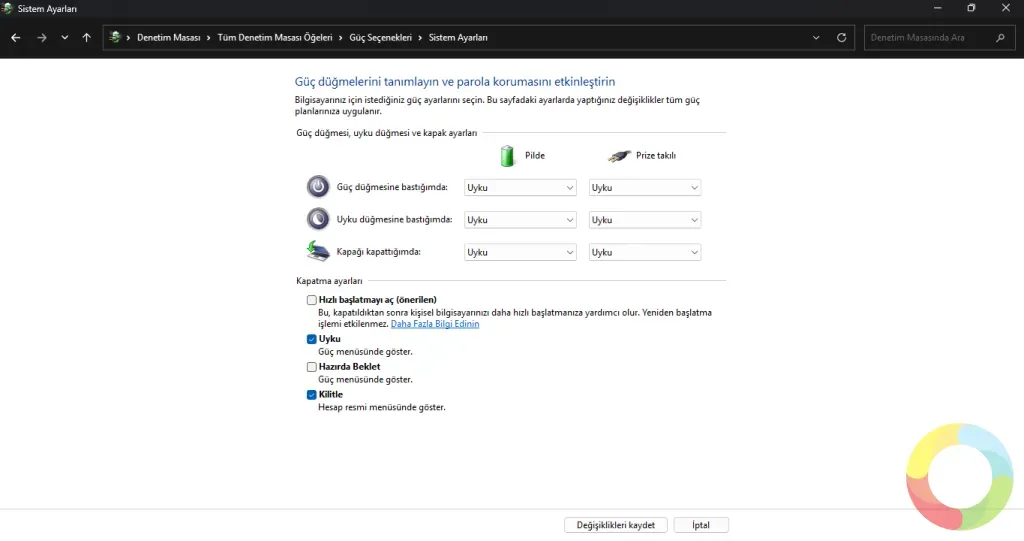1024x541 pixels.
Task: Open power button plugged-in dropdown
Action: click(645, 188)
